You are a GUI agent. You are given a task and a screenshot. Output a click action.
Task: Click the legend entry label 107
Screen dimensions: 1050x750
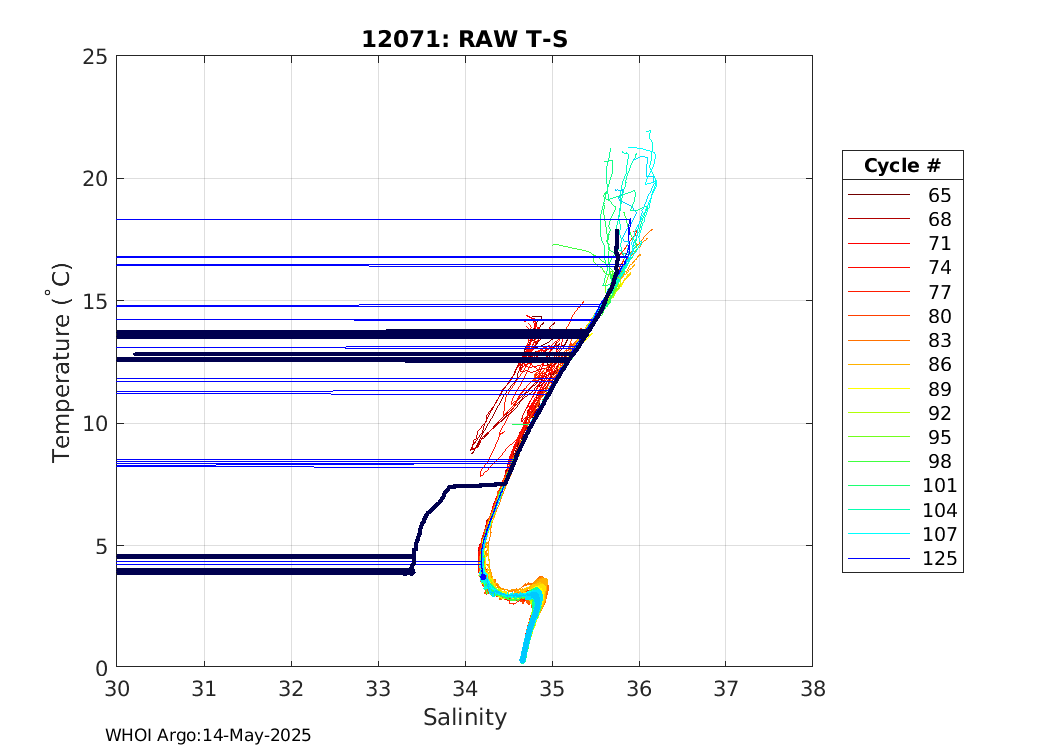tap(939, 535)
